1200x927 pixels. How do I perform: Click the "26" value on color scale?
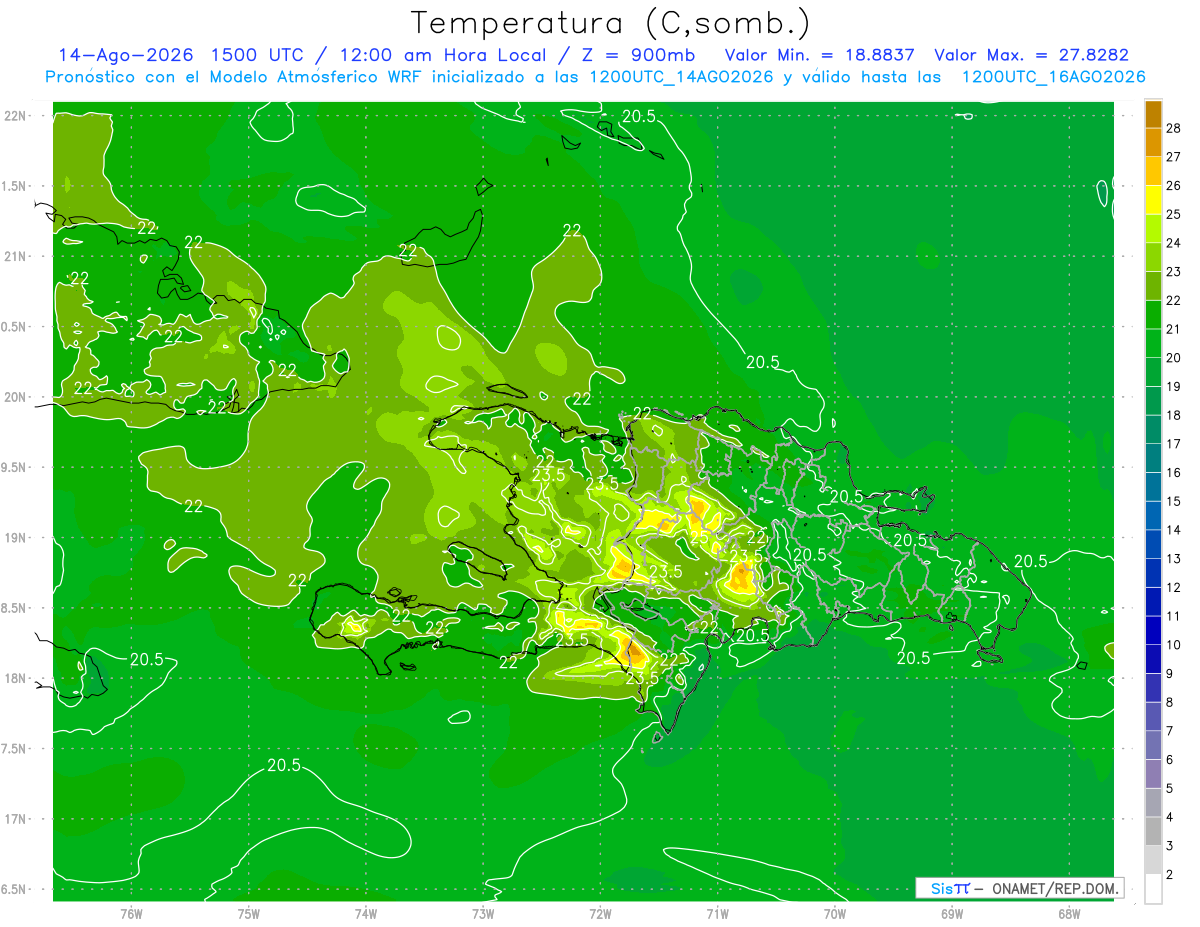click(x=1174, y=186)
